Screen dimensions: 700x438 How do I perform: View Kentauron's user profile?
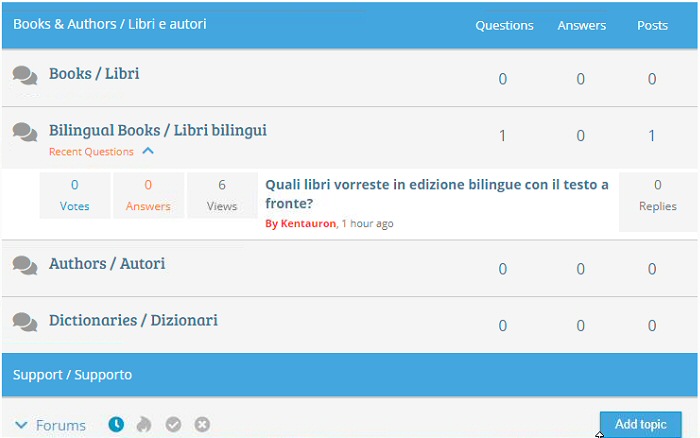tap(308, 224)
